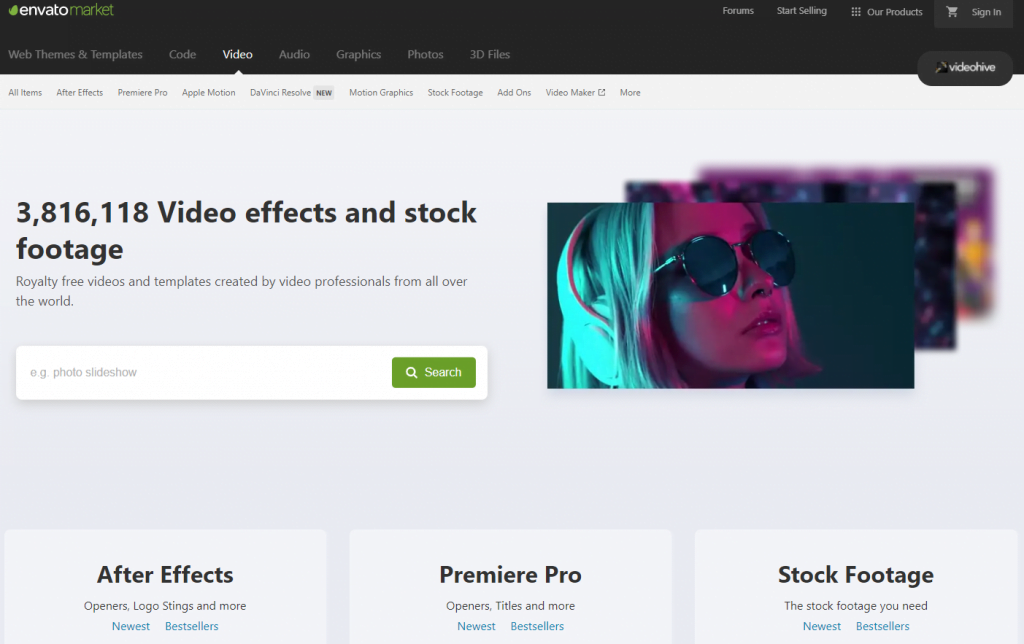Click 'Openers, Logo Stings and more' text
The image size is (1024, 644).
coord(165,606)
